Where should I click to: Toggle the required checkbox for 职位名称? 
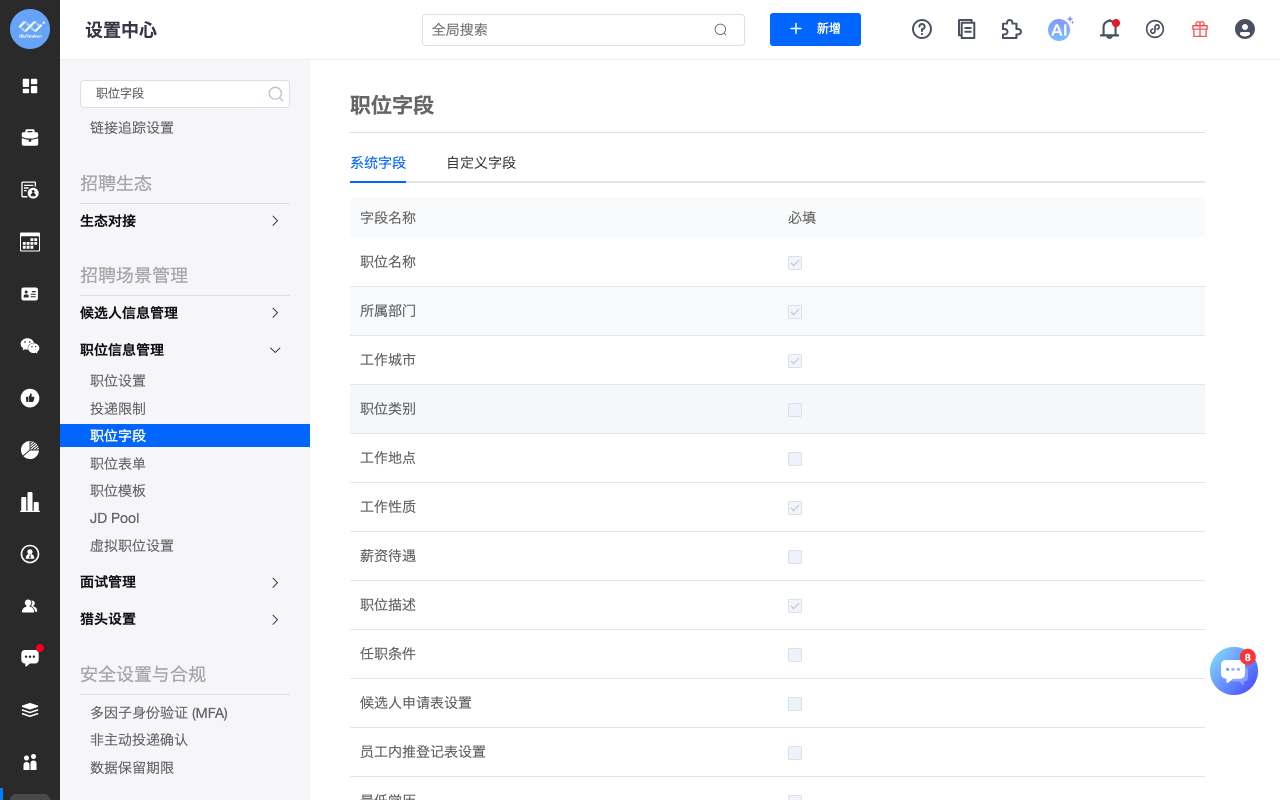[795, 263]
